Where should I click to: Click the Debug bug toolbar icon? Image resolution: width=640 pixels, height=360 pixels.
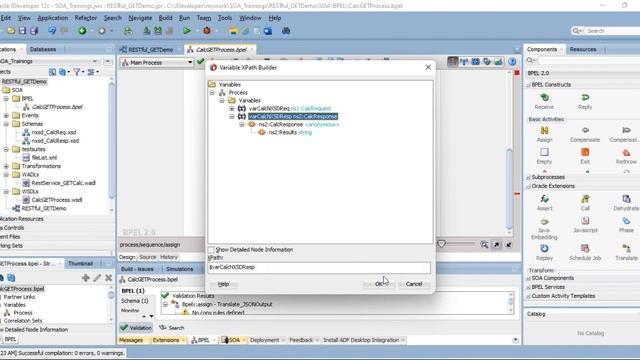tap(207, 31)
